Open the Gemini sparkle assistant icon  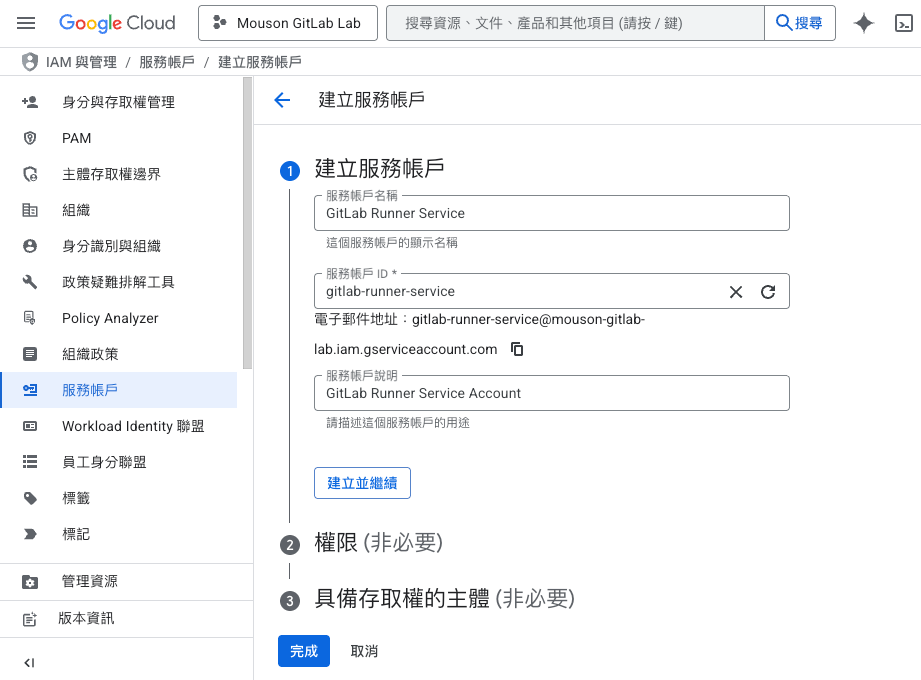864,23
